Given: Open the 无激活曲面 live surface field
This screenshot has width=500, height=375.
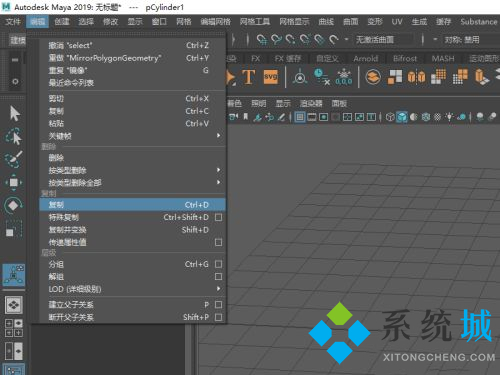Looking at the screenshot, I should pos(384,40).
